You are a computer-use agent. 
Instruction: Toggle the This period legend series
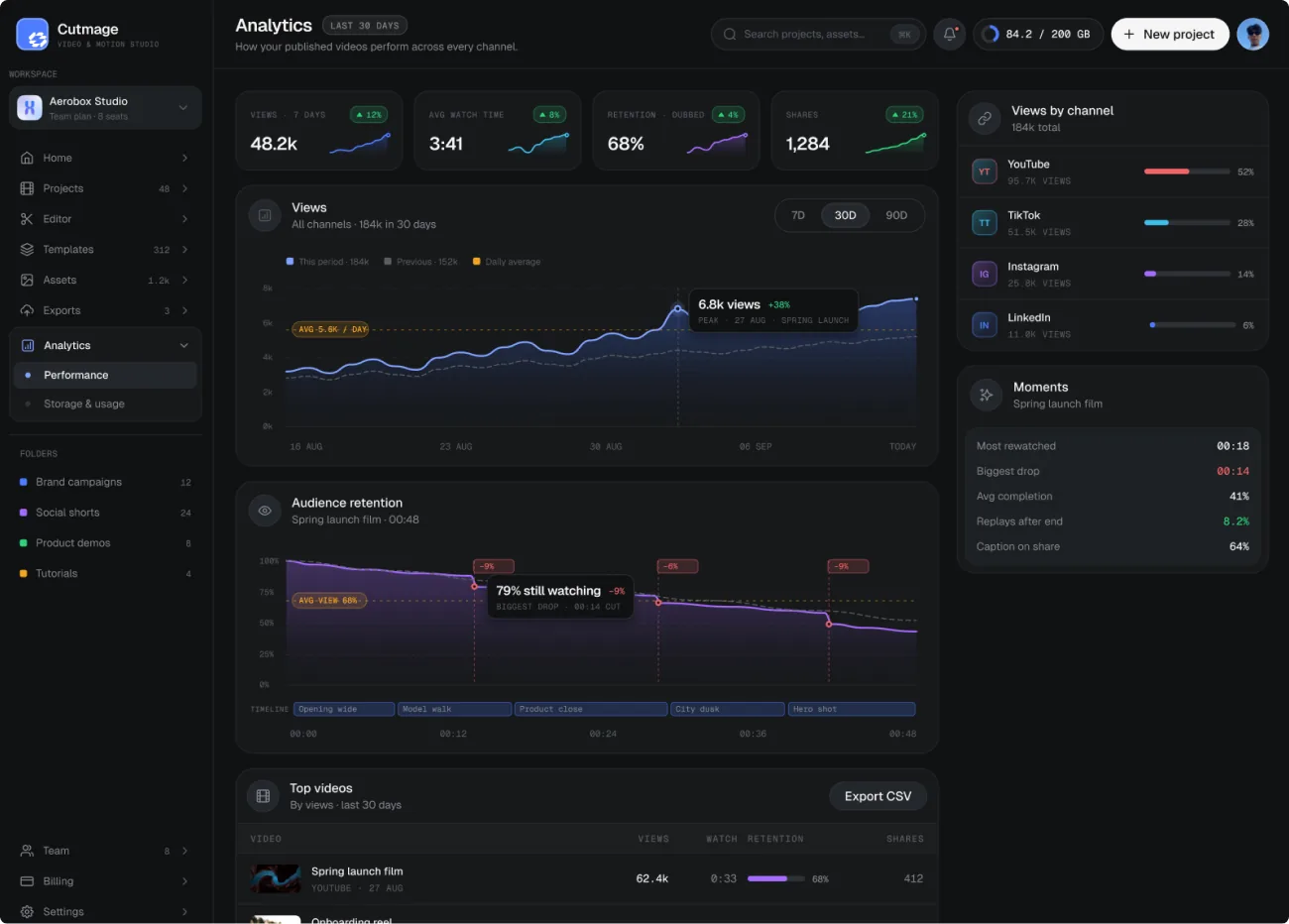tap(327, 263)
